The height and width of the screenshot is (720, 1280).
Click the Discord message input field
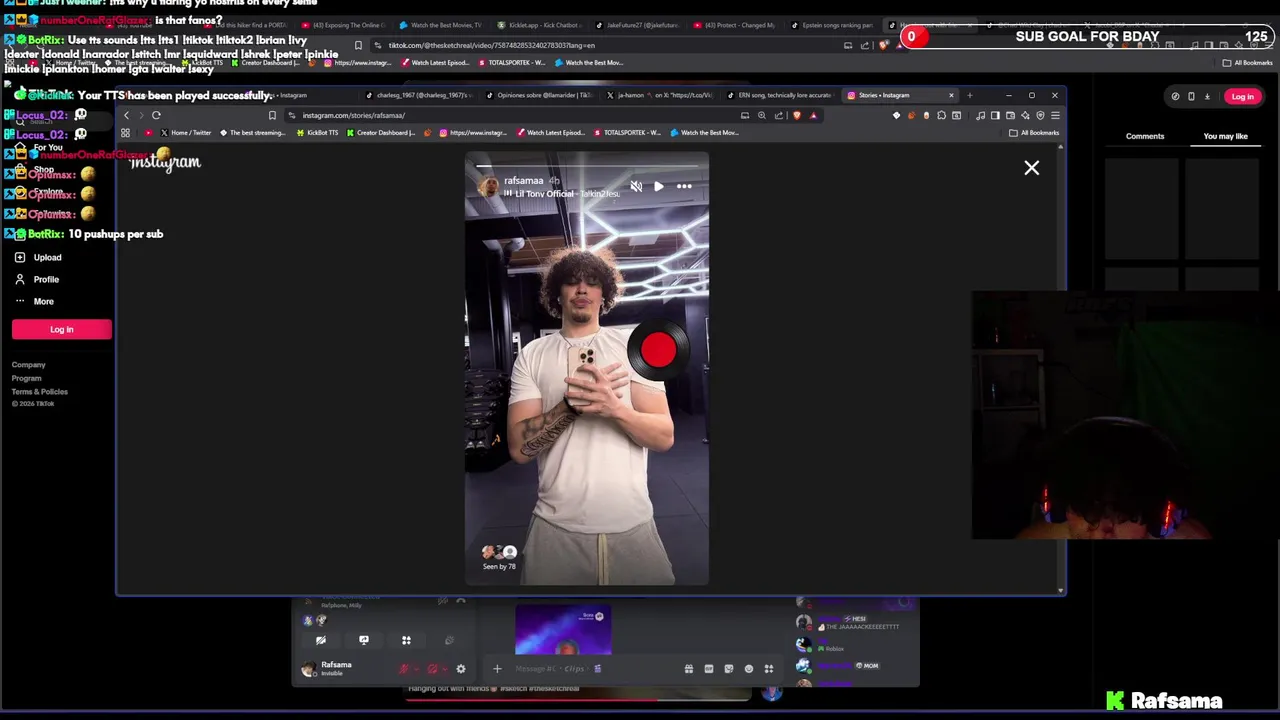pyautogui.click(x=590, y=669)
